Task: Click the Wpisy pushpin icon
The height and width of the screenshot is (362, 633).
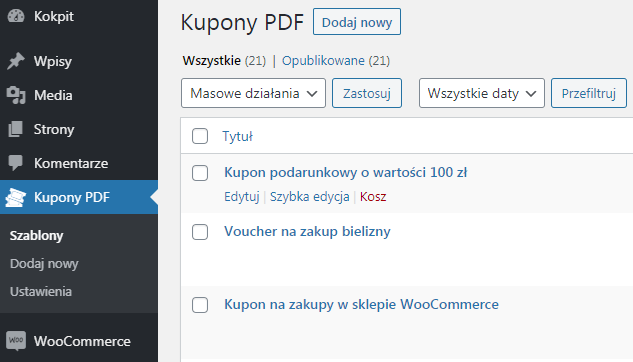Action: pyautogui.click(x=16, y=61)
